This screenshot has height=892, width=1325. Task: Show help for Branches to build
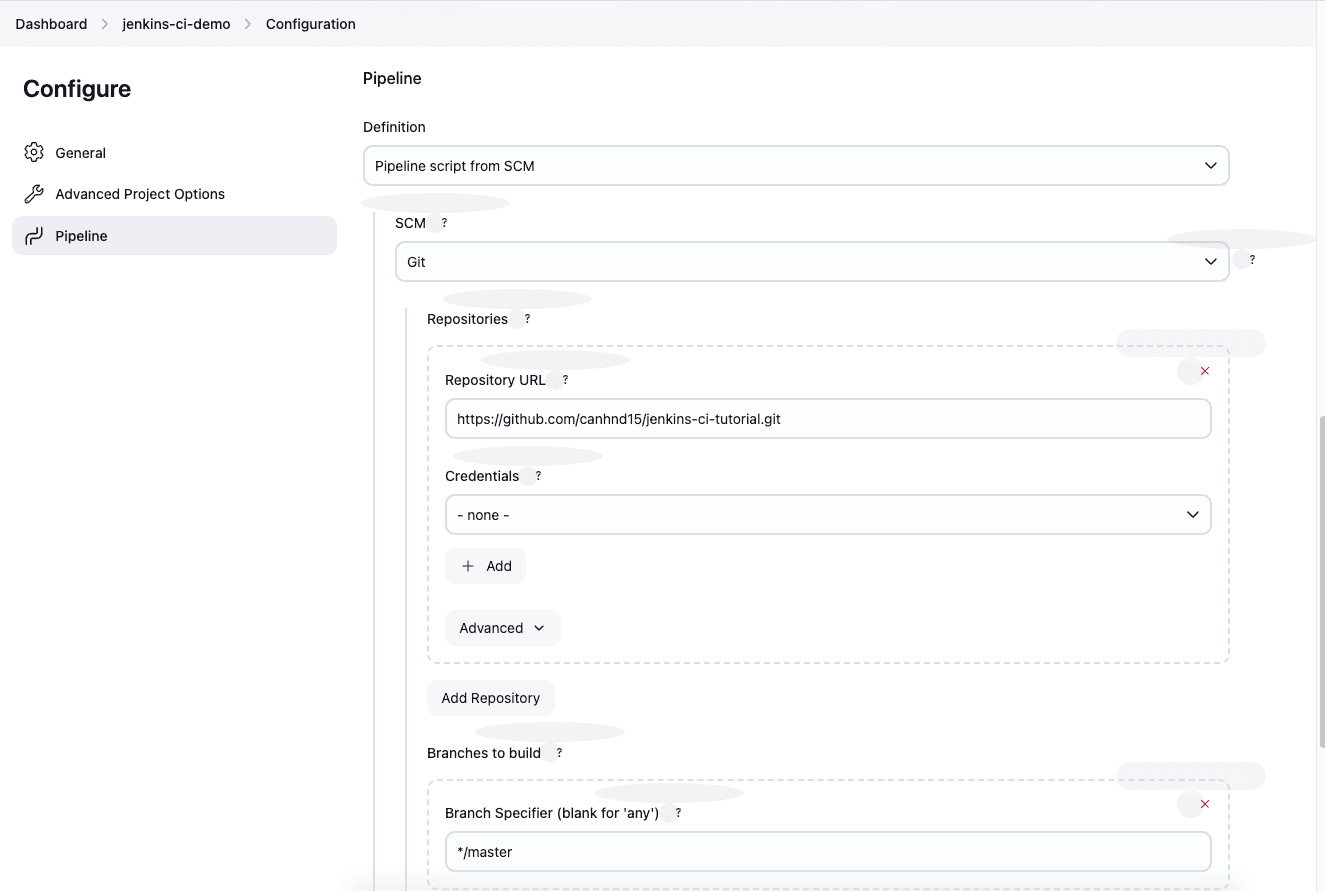point(559,753)
